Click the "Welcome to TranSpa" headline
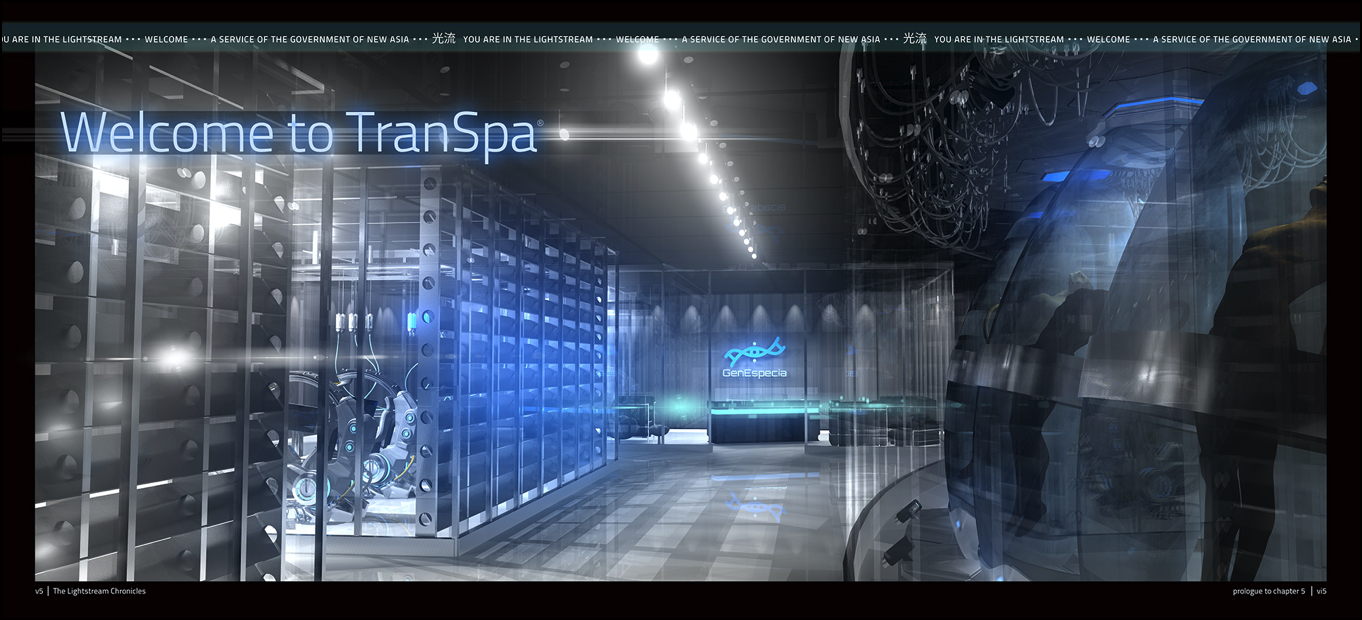This screenshot has height=620, width=1362. [298, 134]
